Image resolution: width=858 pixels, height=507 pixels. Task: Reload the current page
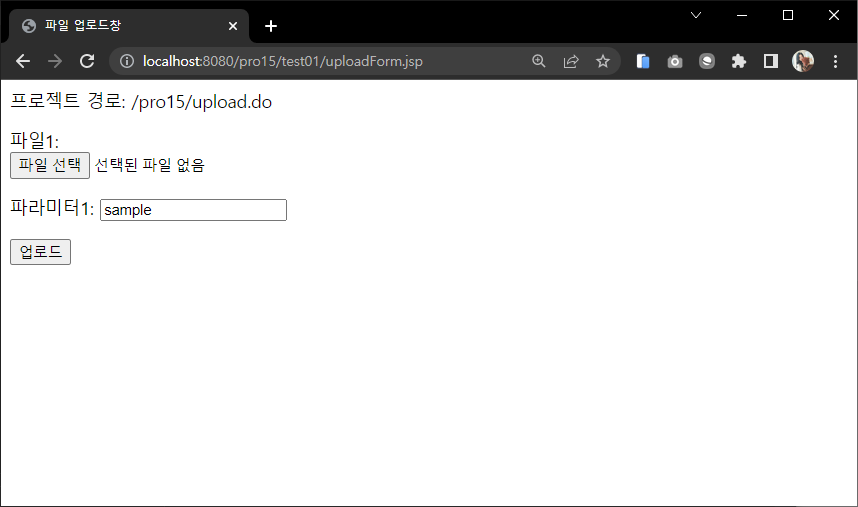click(87, 61)
